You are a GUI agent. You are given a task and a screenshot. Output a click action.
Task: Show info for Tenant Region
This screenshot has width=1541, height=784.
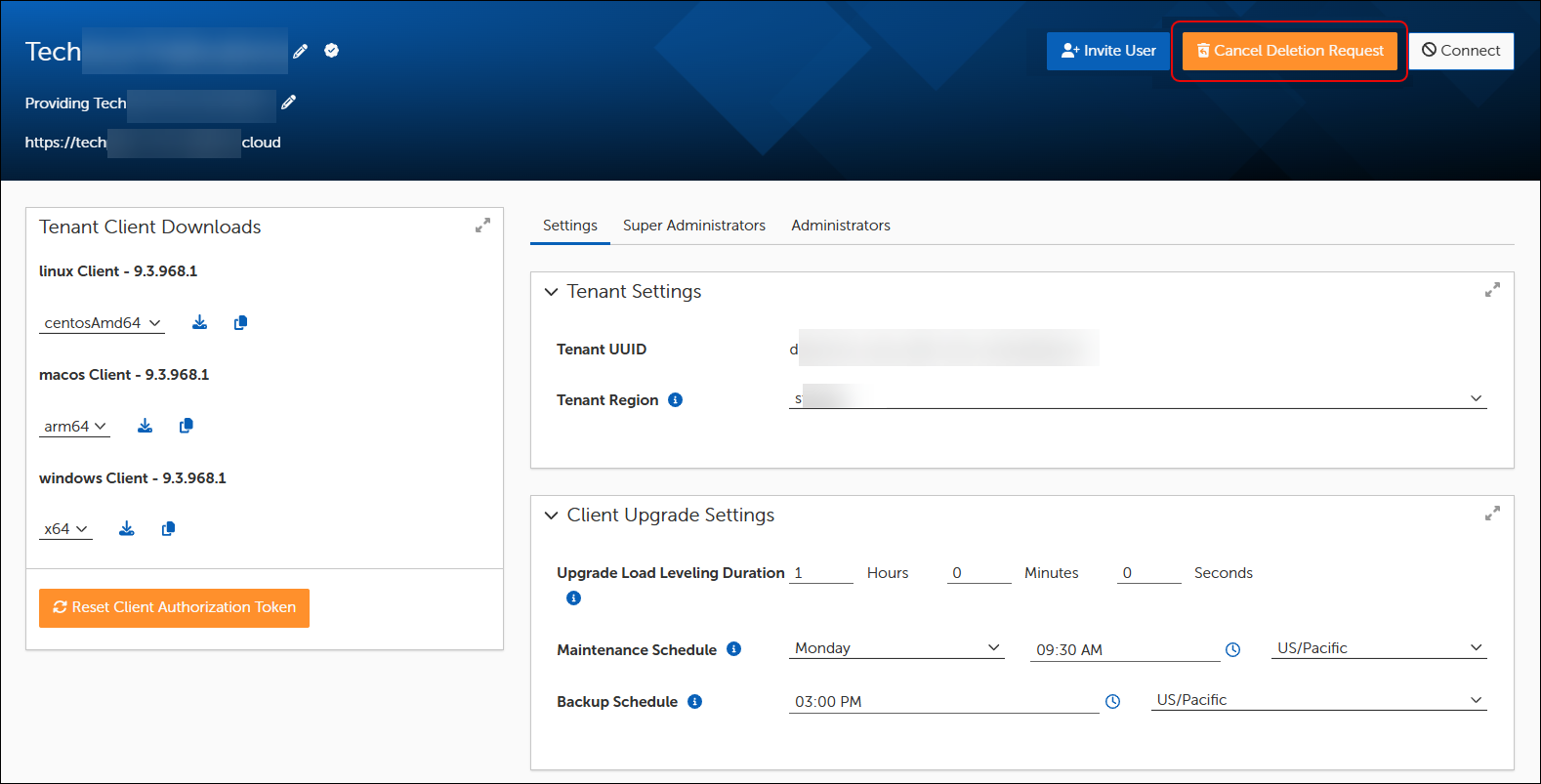[675, 399]
